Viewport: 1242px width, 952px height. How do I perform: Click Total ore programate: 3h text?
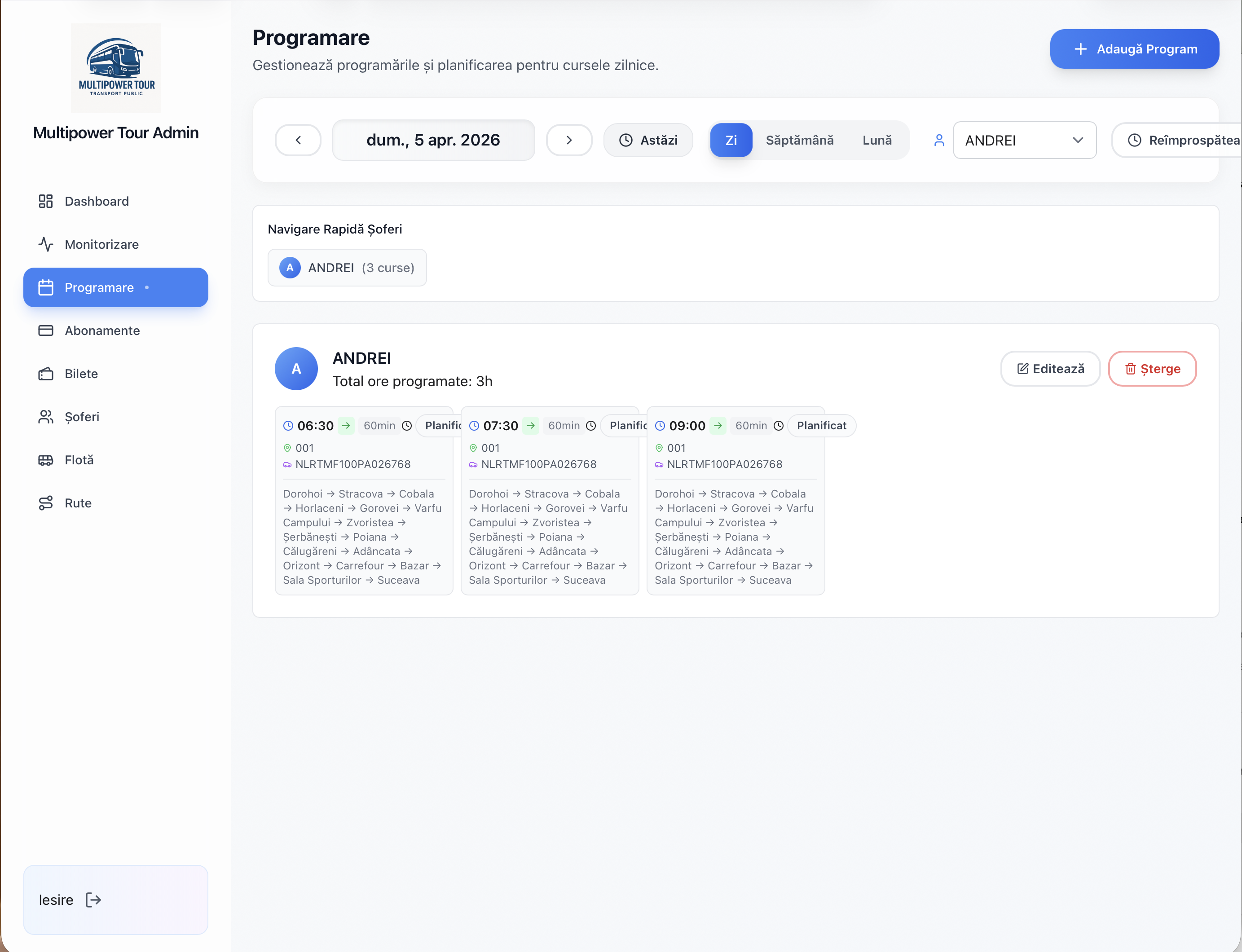pyautogui.click(x=412, y=381)
